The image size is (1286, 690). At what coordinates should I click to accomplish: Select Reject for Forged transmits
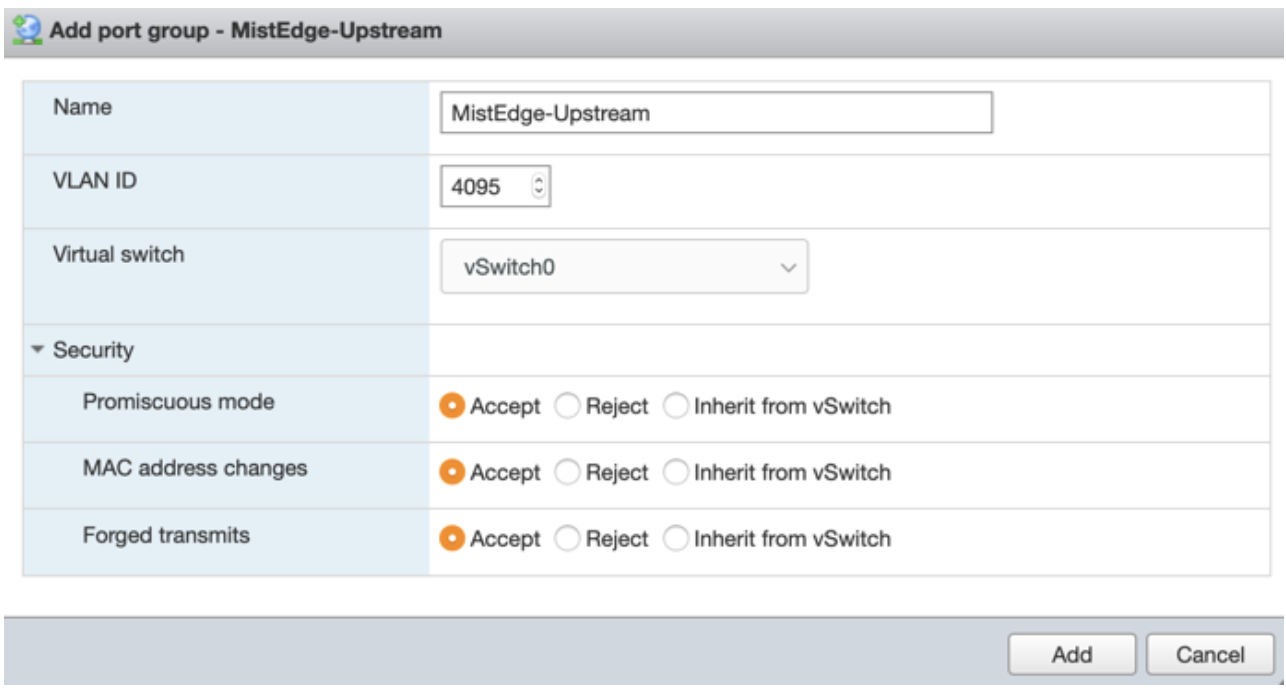click(567, 539)
